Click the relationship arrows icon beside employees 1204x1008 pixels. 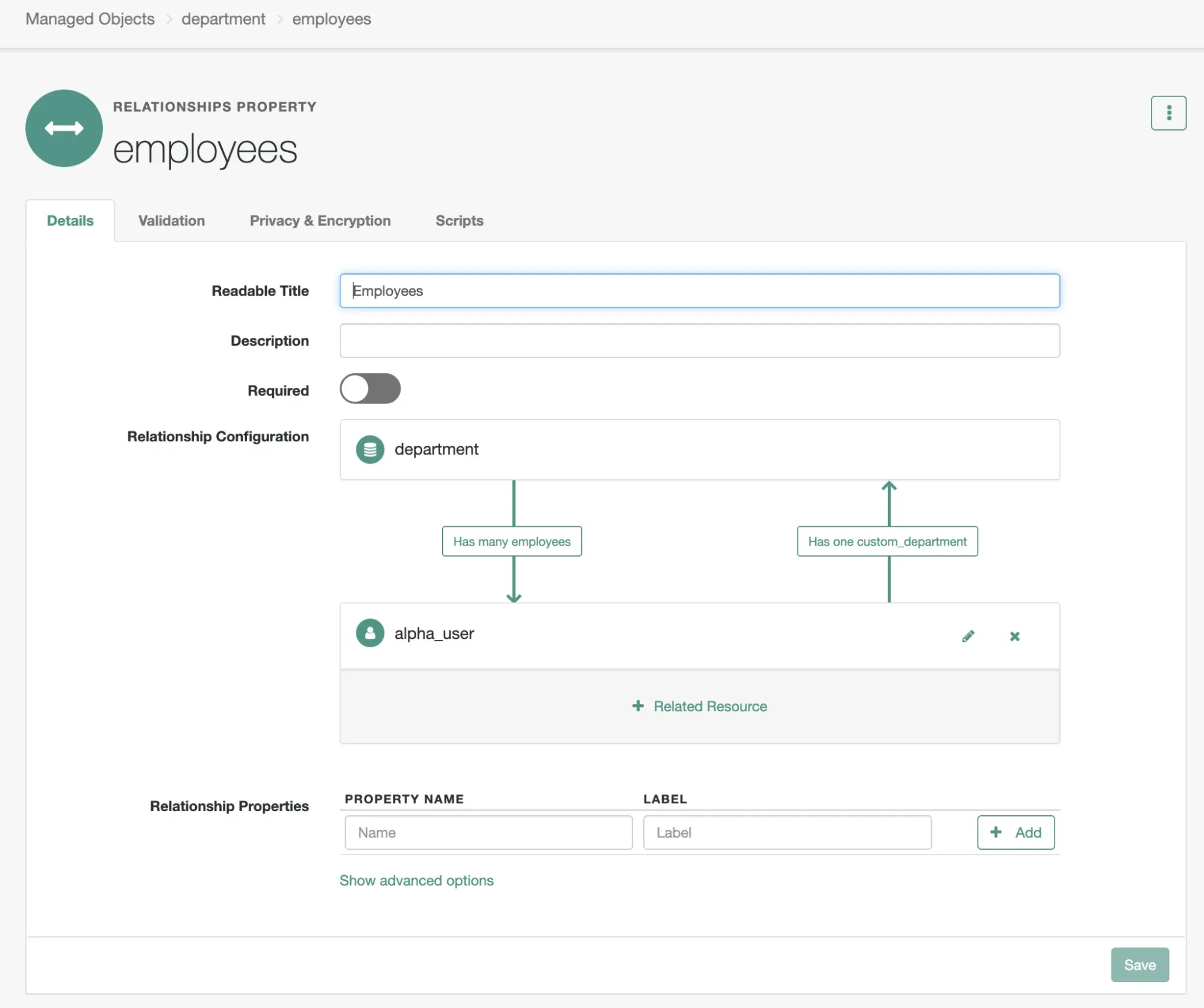64,128
